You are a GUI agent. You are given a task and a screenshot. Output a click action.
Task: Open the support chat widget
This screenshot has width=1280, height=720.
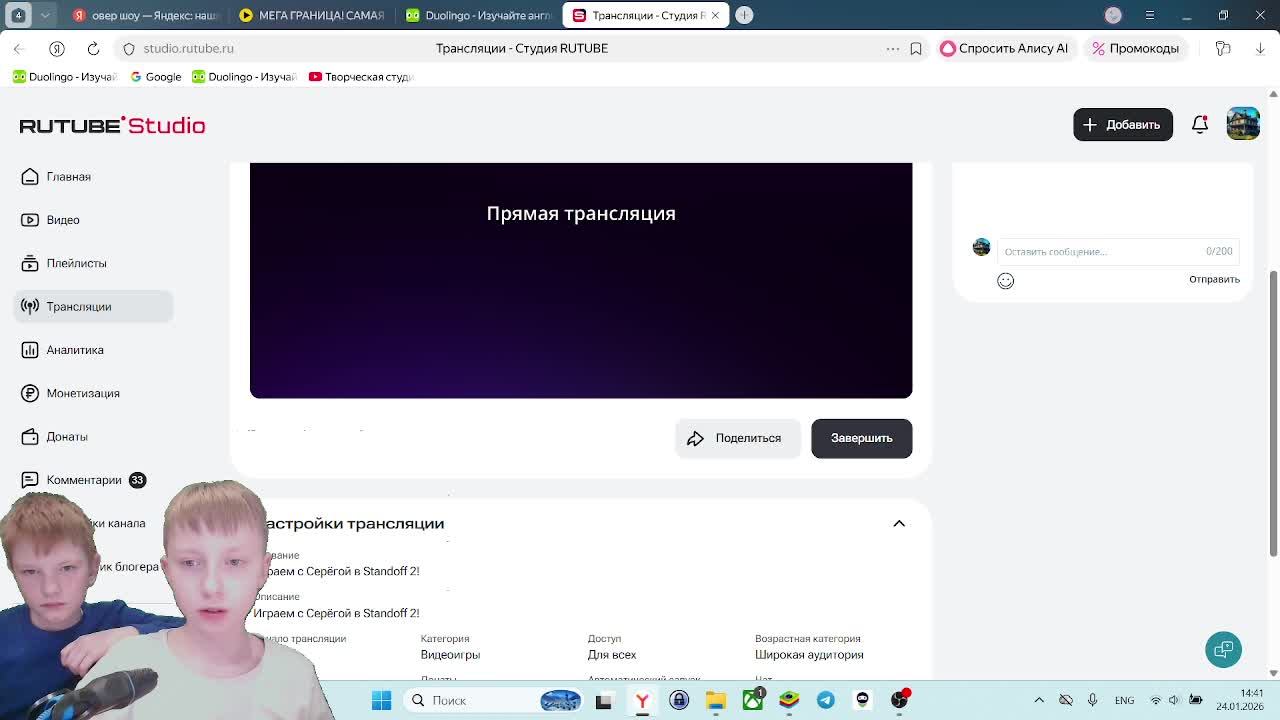pyautogui.click(x=1223, y=650)
